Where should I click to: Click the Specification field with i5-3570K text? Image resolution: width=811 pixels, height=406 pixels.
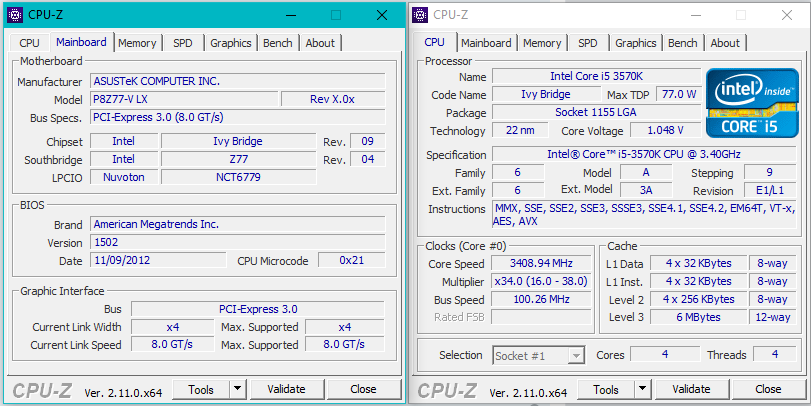644,155
